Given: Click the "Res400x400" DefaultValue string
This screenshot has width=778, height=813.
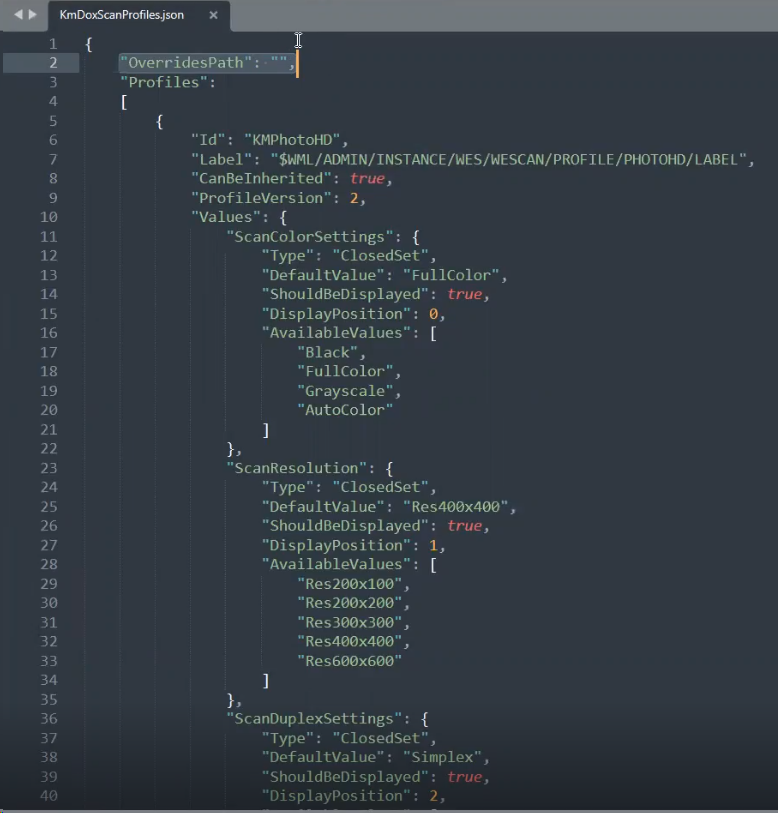Looking at the screenshot, I should click(x=455, y=507).
